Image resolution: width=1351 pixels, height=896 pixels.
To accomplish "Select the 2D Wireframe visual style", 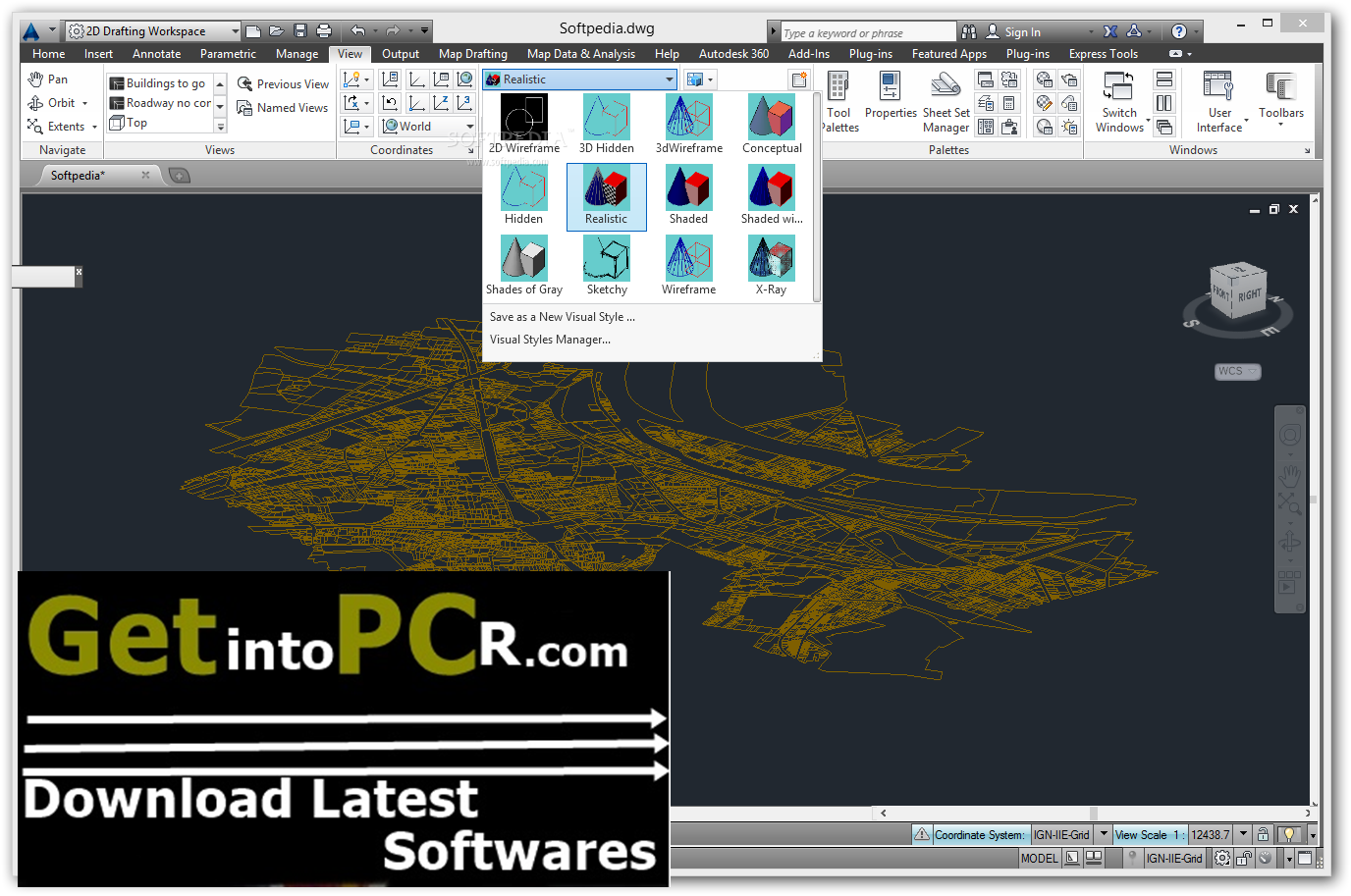I will tap(523, 124).
